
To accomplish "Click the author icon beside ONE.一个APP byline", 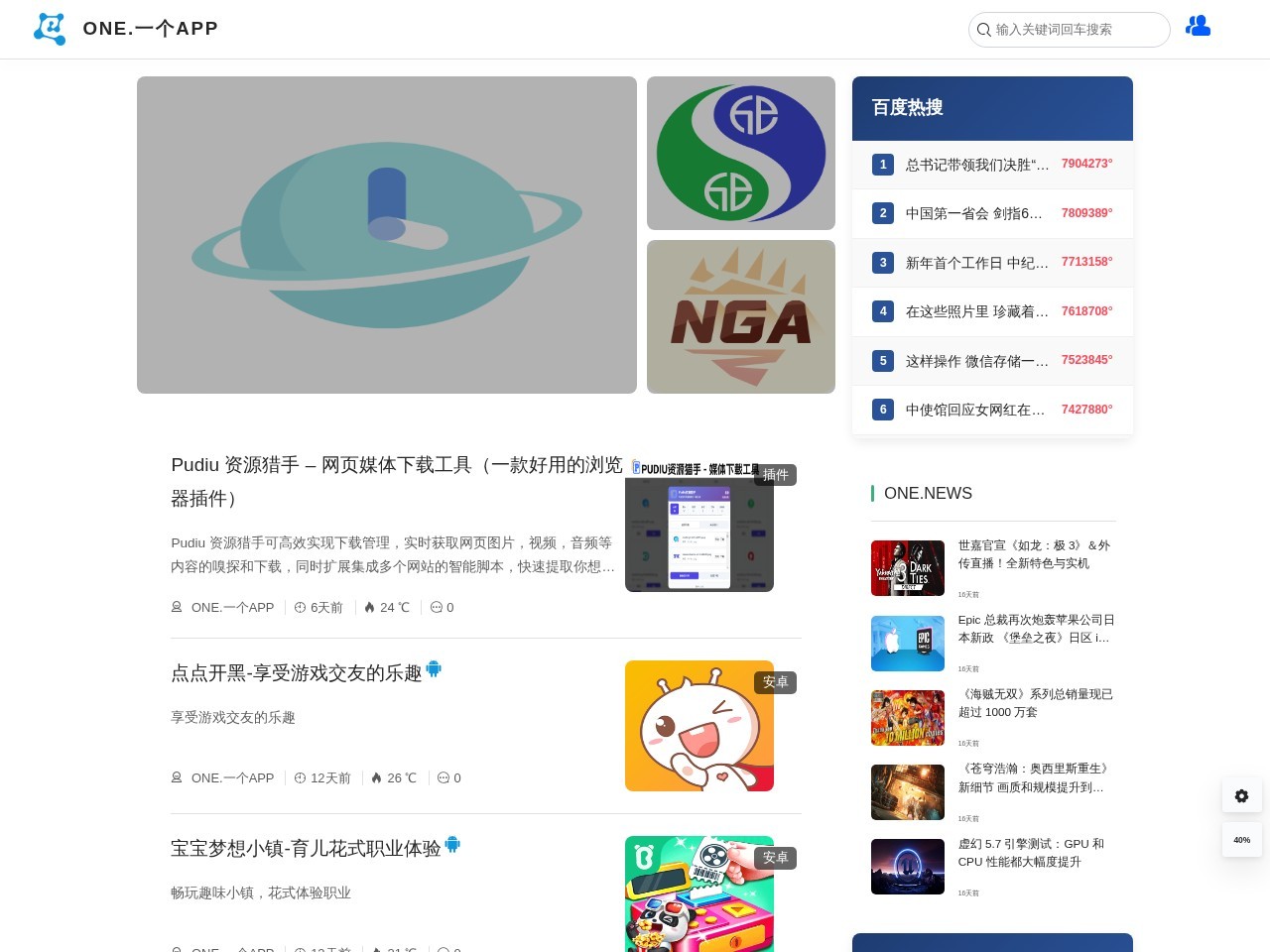I will tap(176, 607).
